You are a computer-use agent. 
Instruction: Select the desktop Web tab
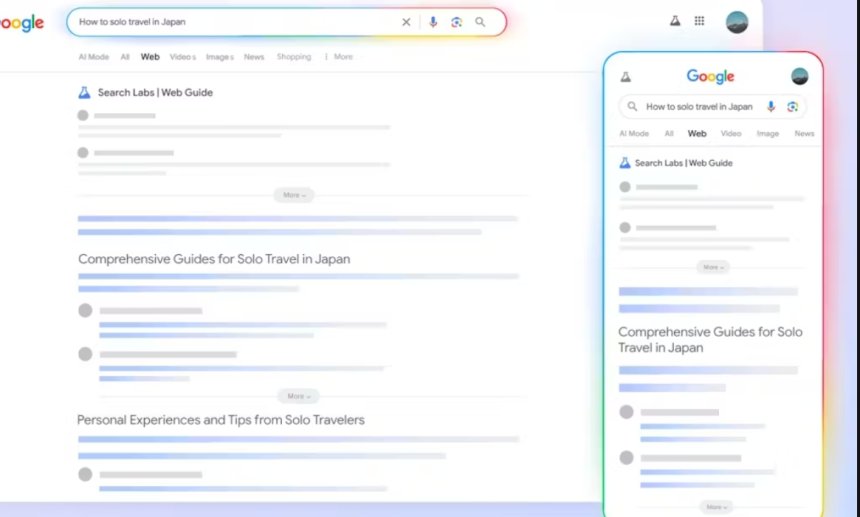coord(150,56)
